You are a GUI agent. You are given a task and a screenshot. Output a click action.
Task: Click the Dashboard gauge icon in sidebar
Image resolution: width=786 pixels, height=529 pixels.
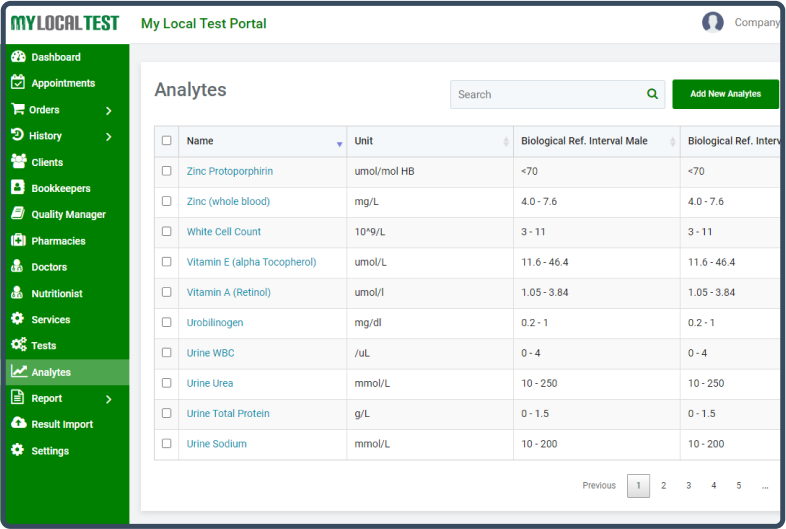pyautogui.click(x=18, y=57)
